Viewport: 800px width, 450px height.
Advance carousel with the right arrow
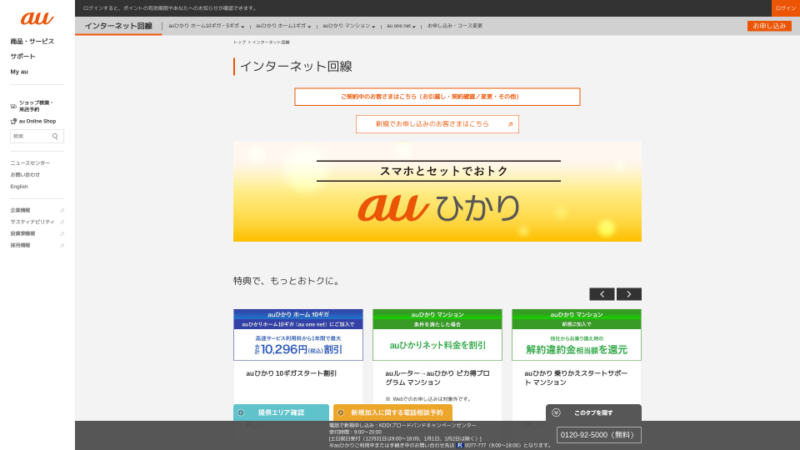629,294
